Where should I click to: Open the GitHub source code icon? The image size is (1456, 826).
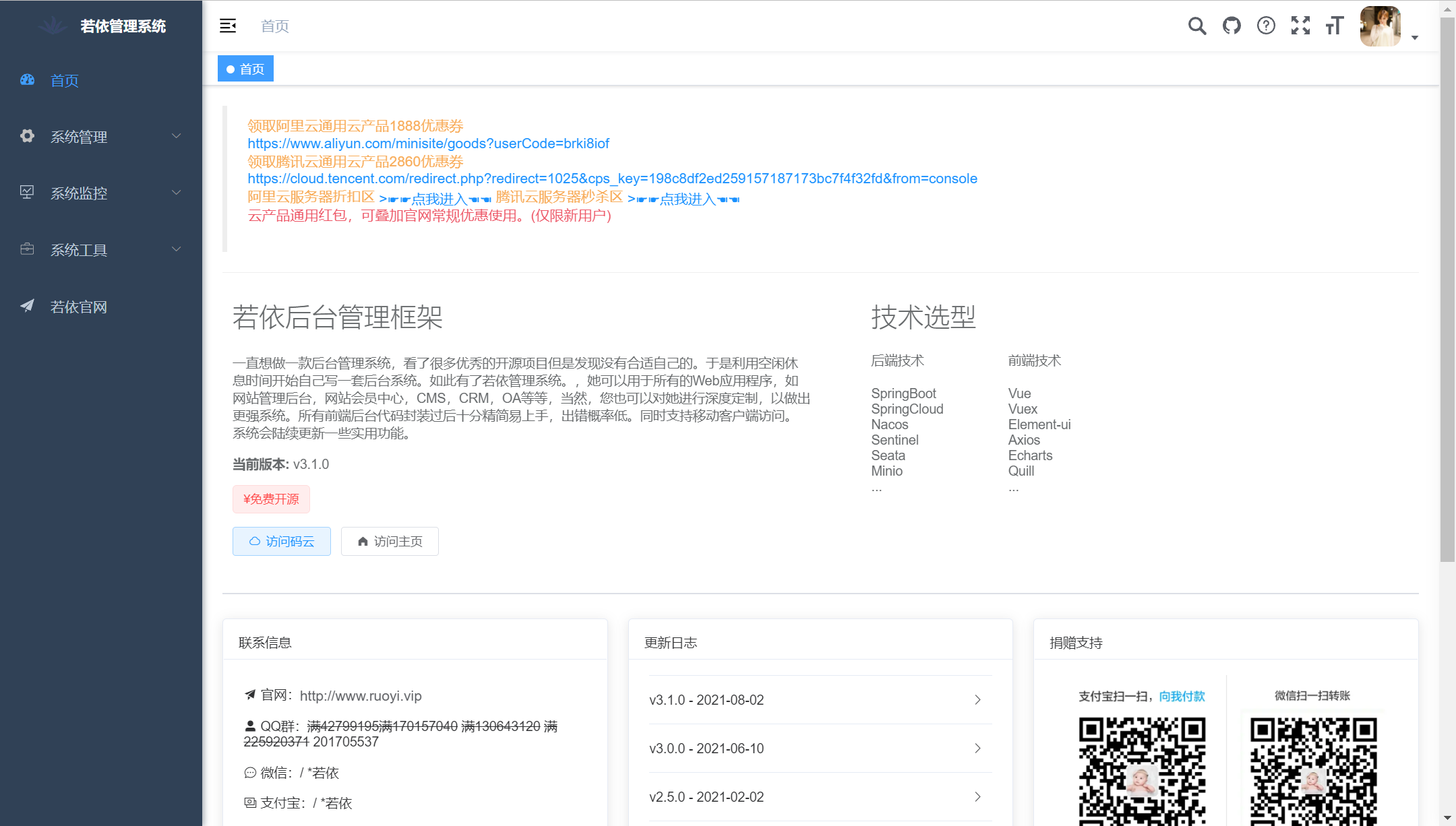[1232, 26]
